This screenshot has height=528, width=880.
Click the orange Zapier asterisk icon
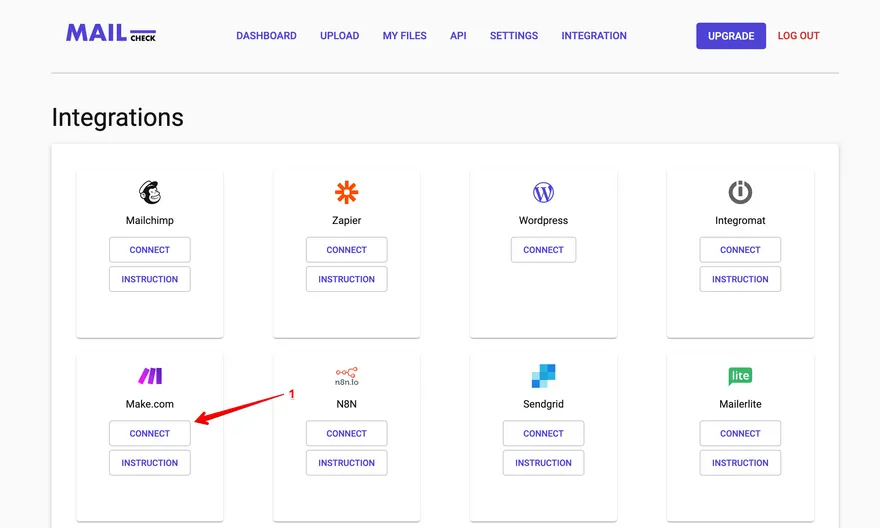click(346, 192)
